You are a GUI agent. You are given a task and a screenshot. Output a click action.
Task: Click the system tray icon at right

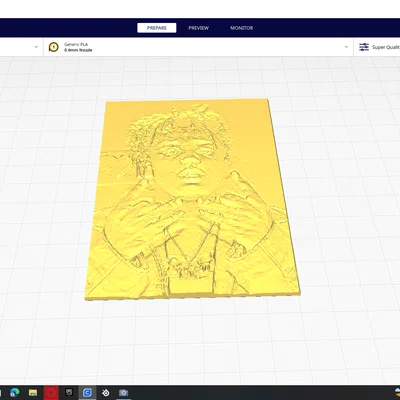[397, 393]
